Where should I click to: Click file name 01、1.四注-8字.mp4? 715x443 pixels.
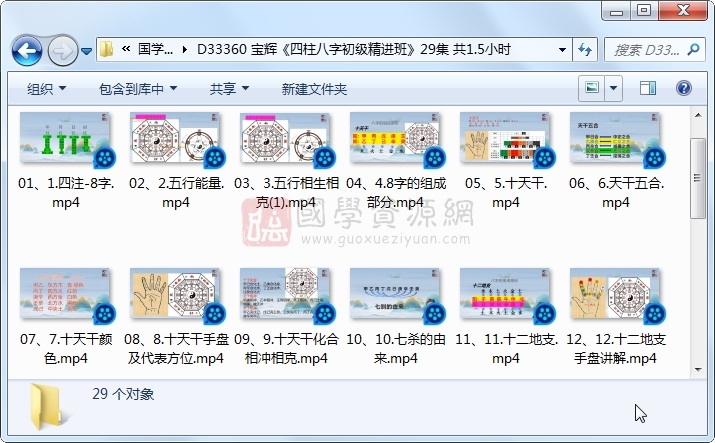pyautogui.click(x=66, y=192)
